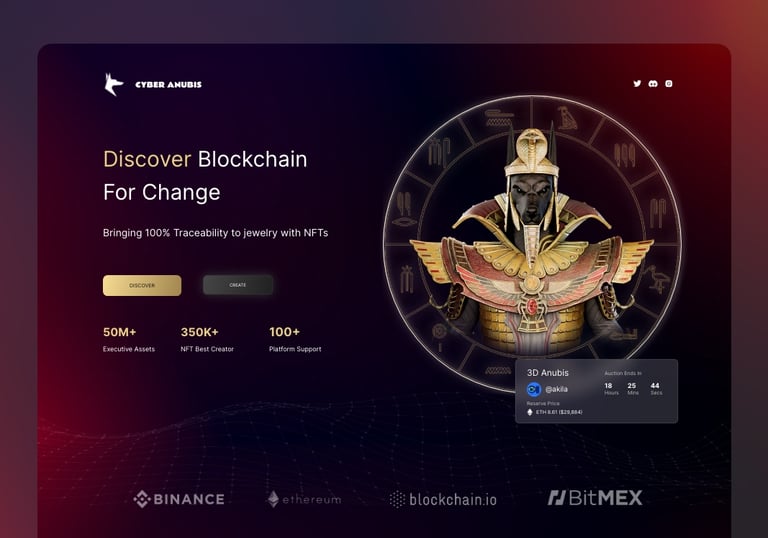Viewport: 768px width, 538px height.
Task: Click the 100+ Platform Support stat
Action: click(x=295, y=339)
